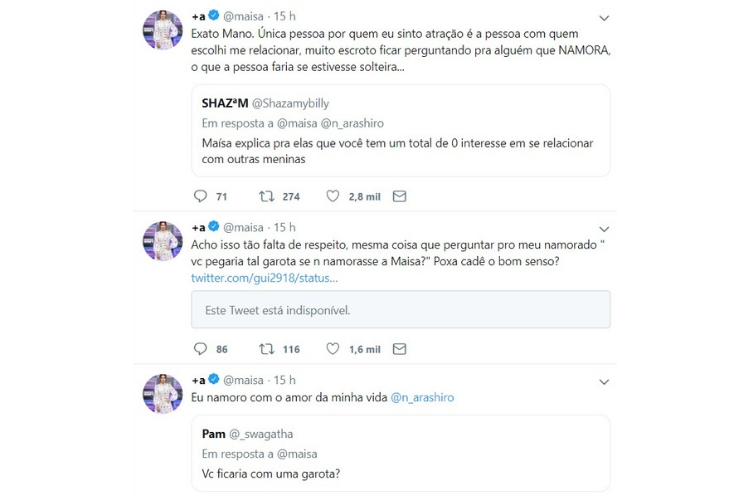Reply to the first tweet with 71 replies
Image resolution: width=750 pixels, height=500 pixels.
coord(200,196)
